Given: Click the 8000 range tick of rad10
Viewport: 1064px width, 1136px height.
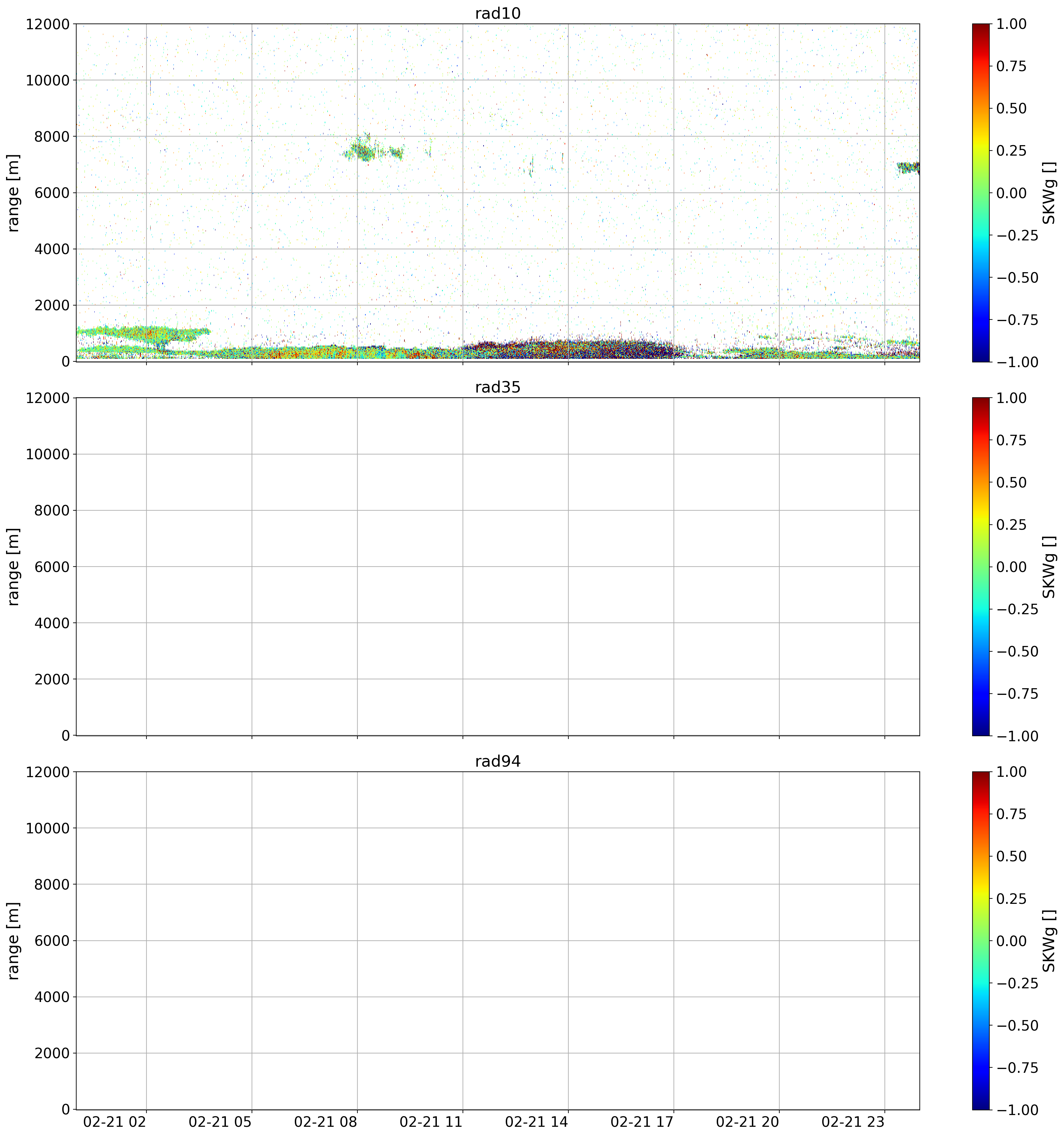Looking at the screenshot, I should coord(52,137).
